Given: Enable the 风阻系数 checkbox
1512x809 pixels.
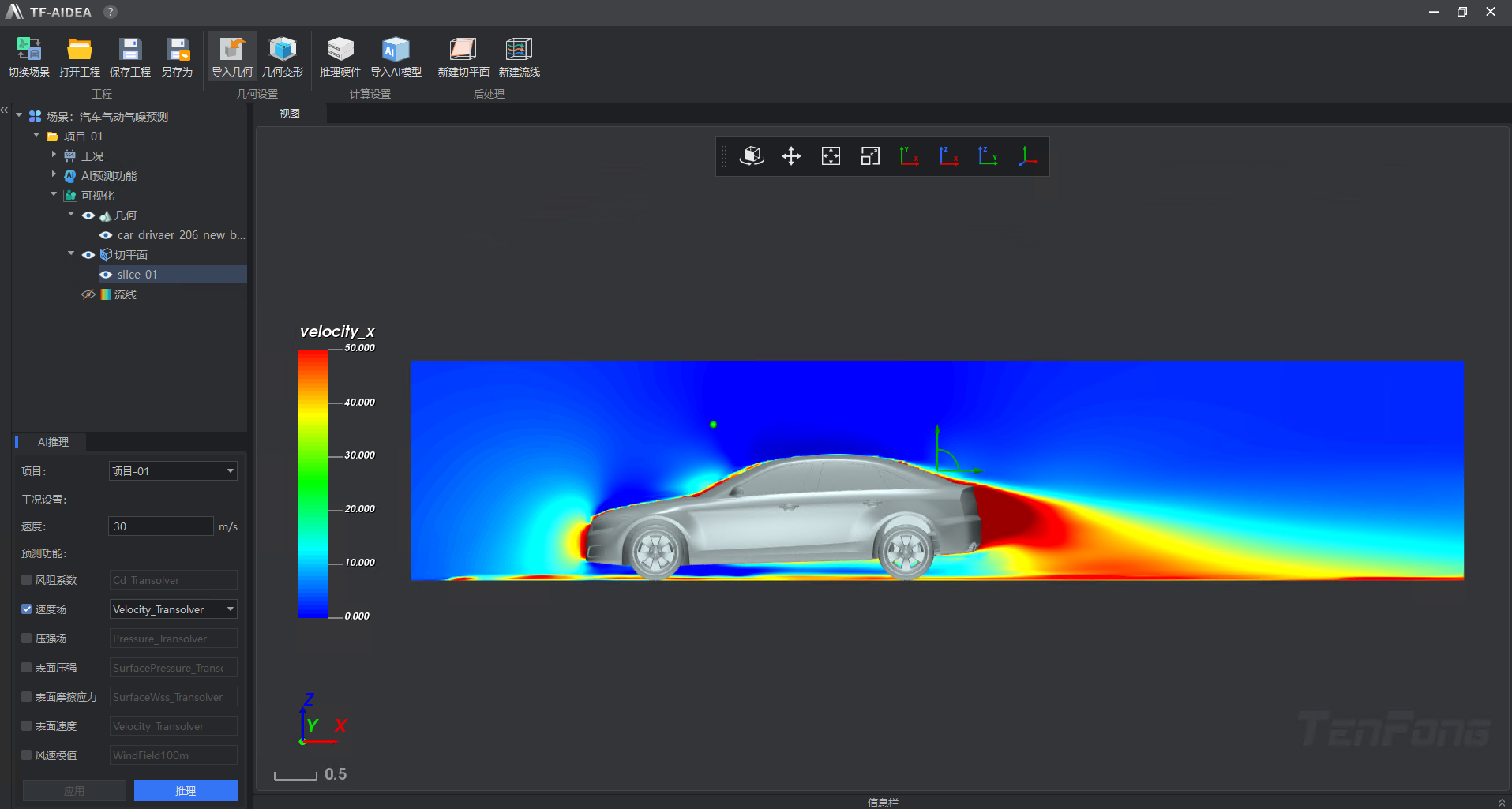Looking at the screenshot, I should [27, 580].
